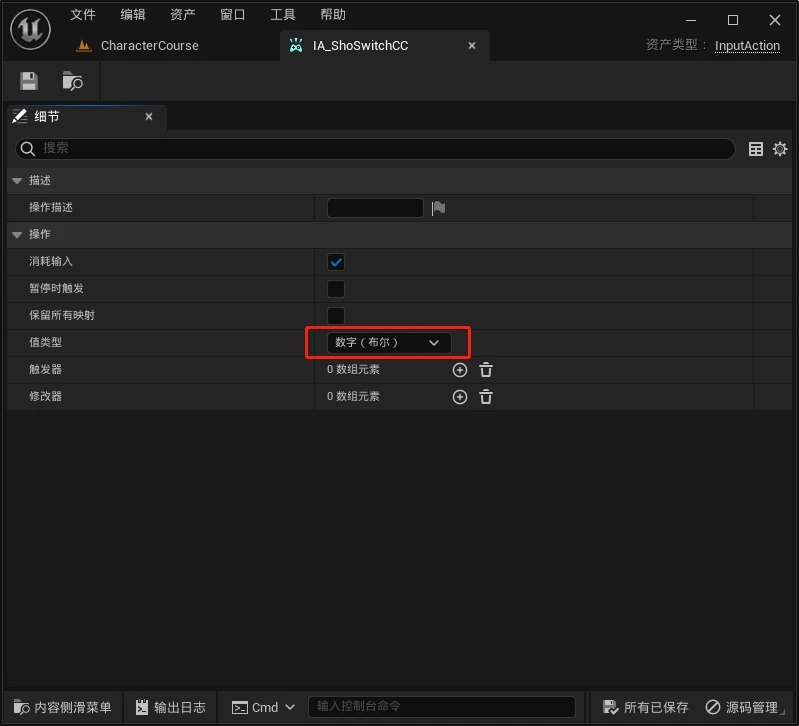The image size is (799, 726).
Task: Open the 帮助 menu
Action: coord(332,14)
